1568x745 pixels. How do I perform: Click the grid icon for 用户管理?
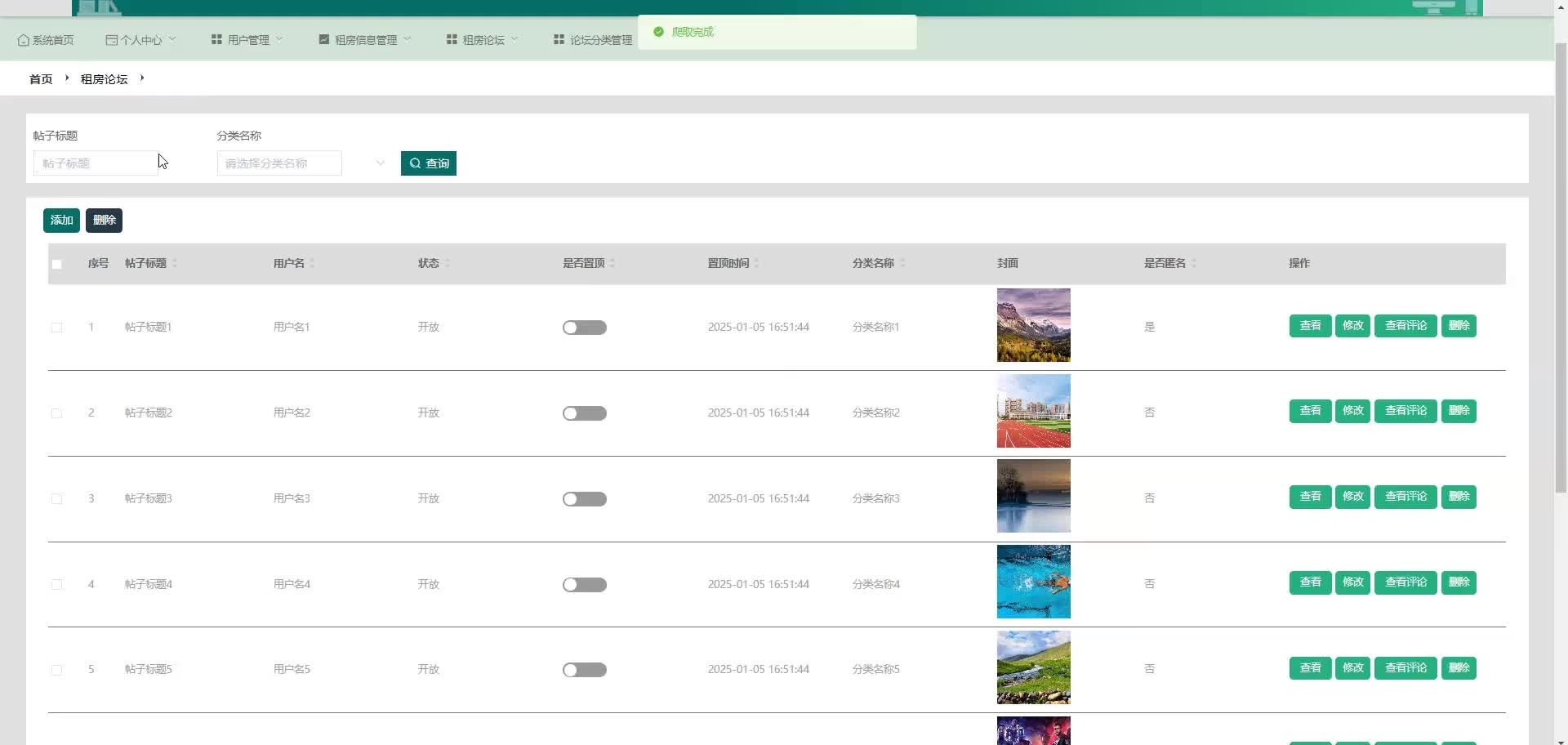[216, 39]
